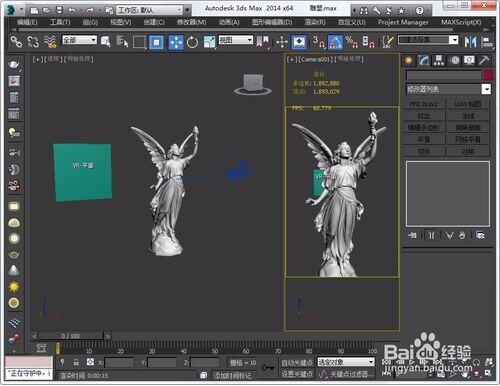Open the 工具(T) menu

(60, 22)
